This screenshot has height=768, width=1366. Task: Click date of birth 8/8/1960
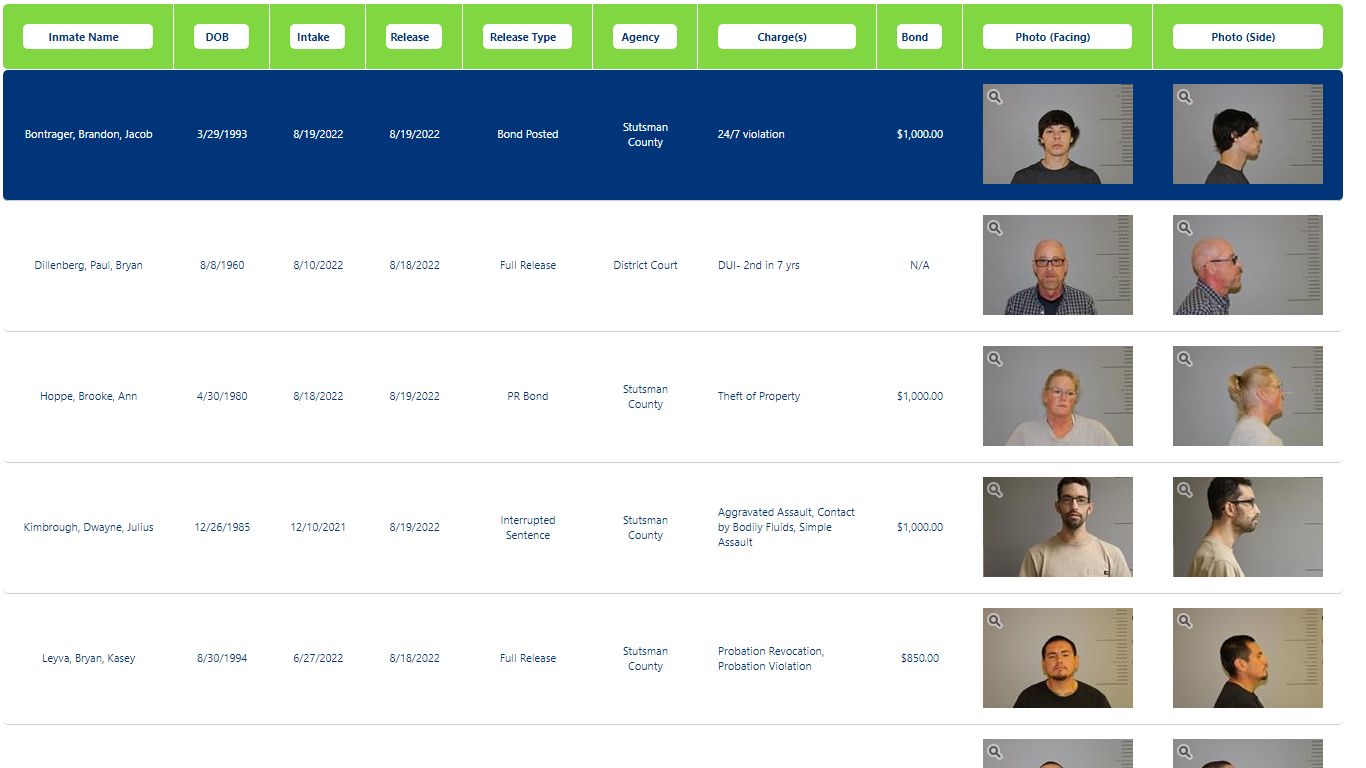(x=222, y=265)
